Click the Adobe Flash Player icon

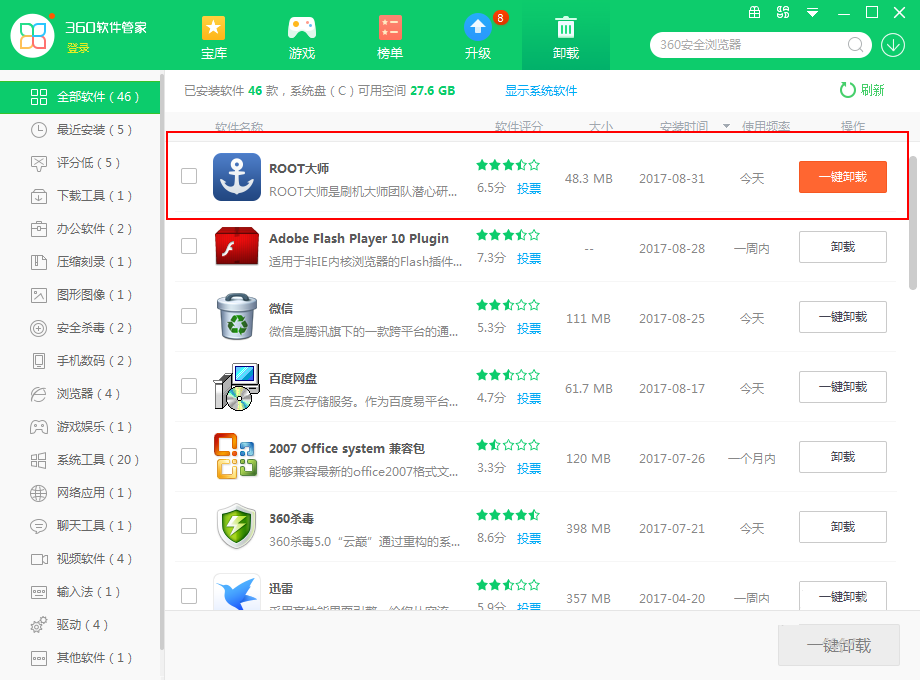tap(236, 246)
